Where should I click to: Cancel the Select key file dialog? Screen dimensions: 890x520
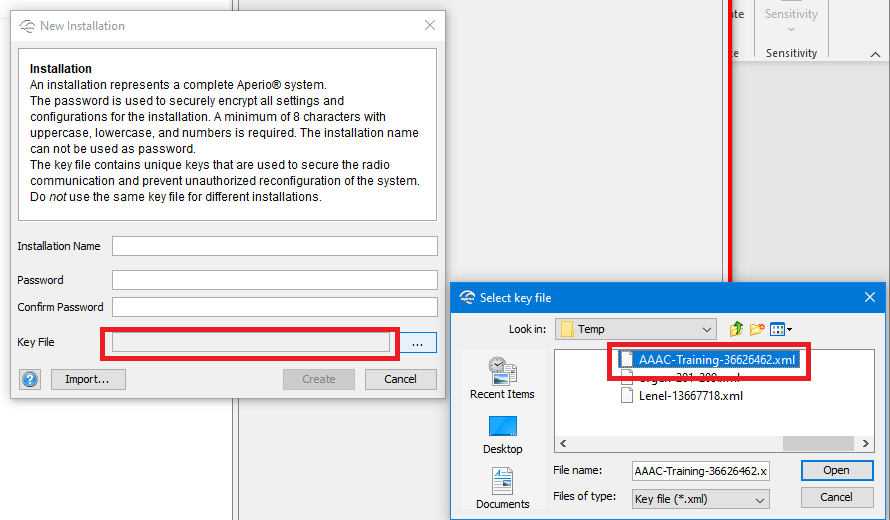pos(836,497)
